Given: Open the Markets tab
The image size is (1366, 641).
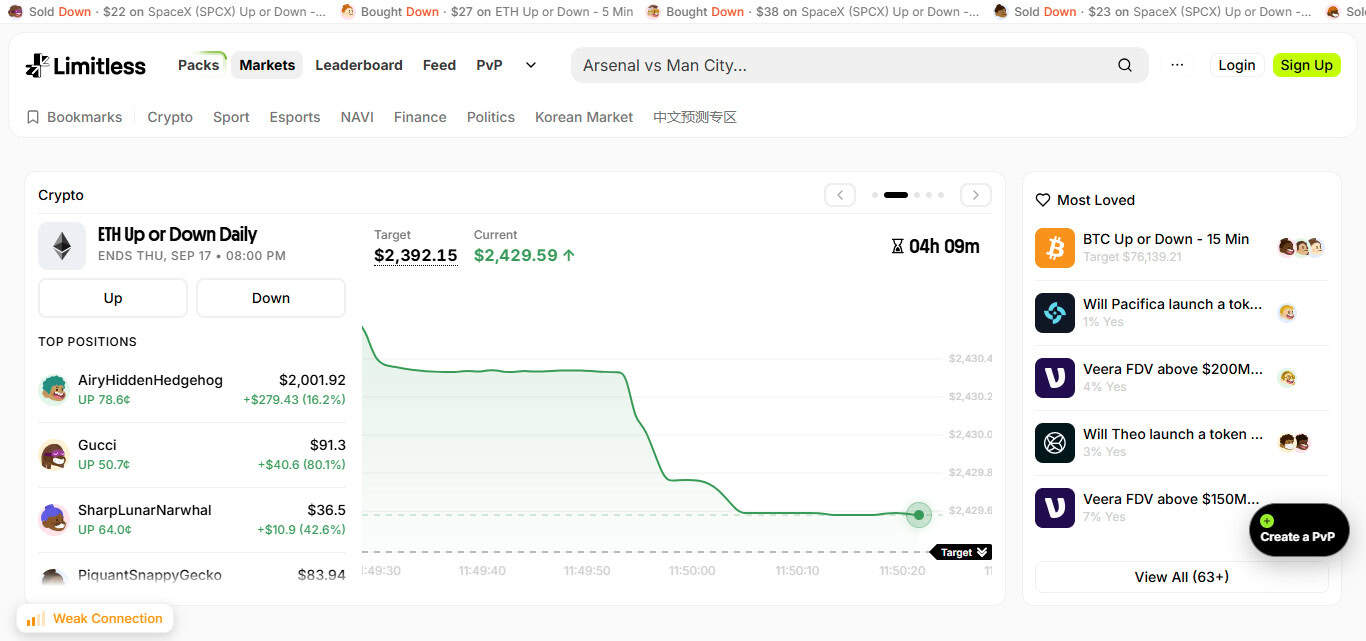Looking at the screenshot, I should click(x=267, y=65).
